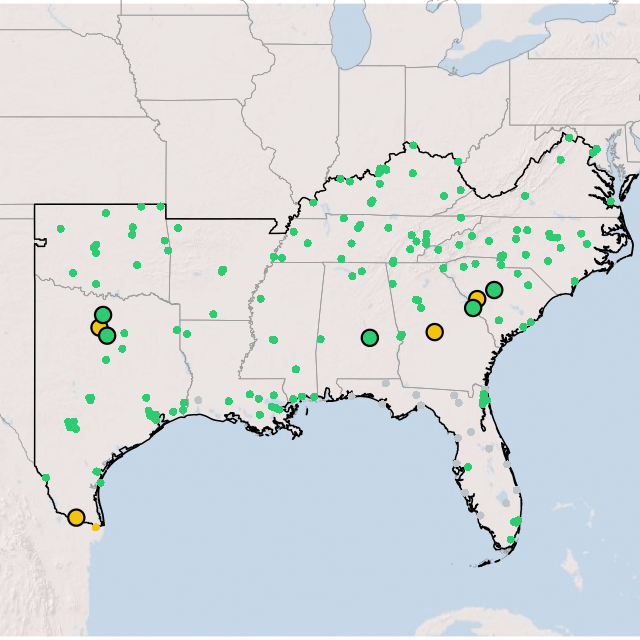Select the green dot in central Mississippi
The width and height of the screenshot is (640, 640).
click(x=273, y=340)
